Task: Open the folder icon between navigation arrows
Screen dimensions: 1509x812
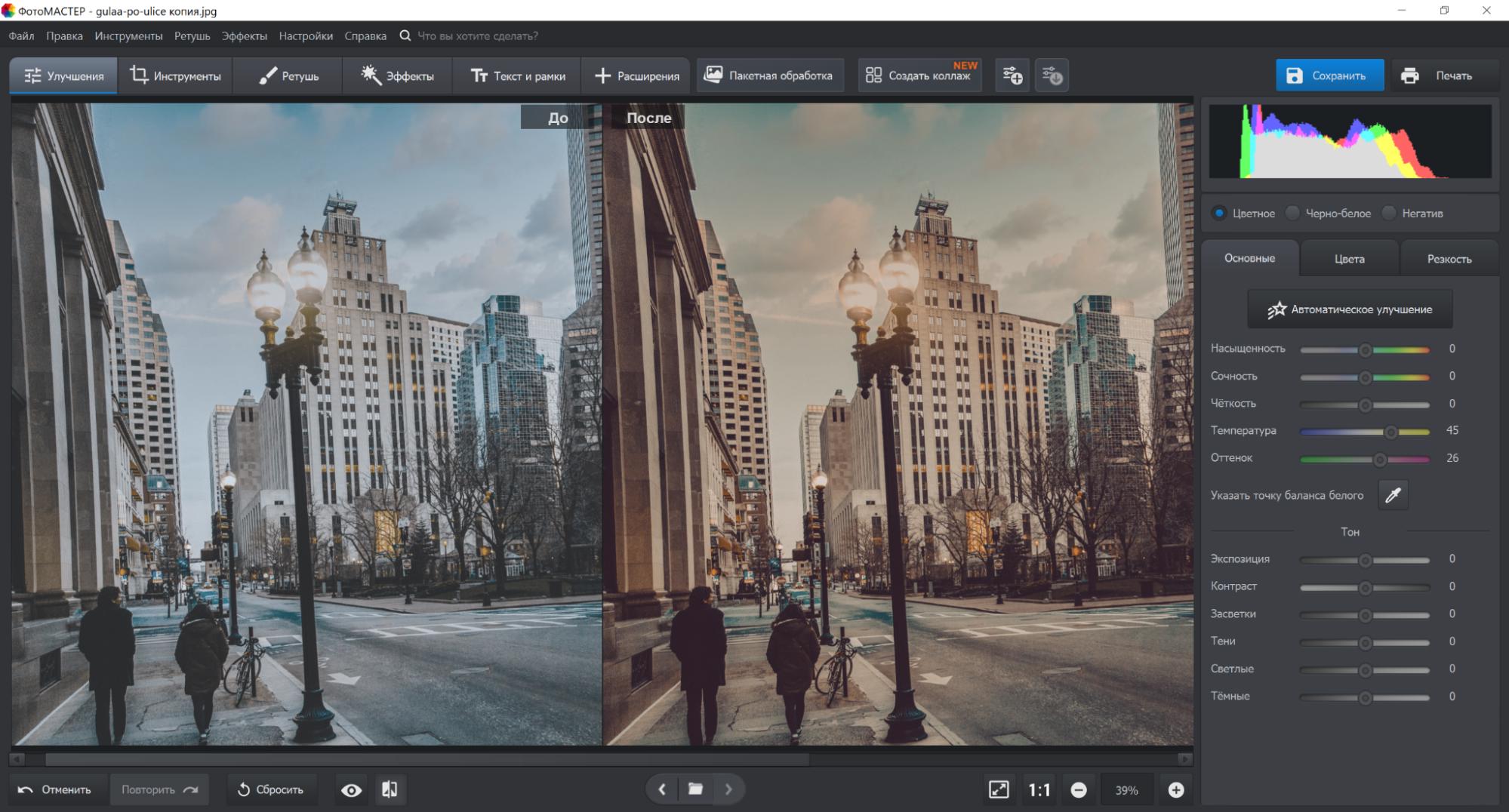Action: 695,789
